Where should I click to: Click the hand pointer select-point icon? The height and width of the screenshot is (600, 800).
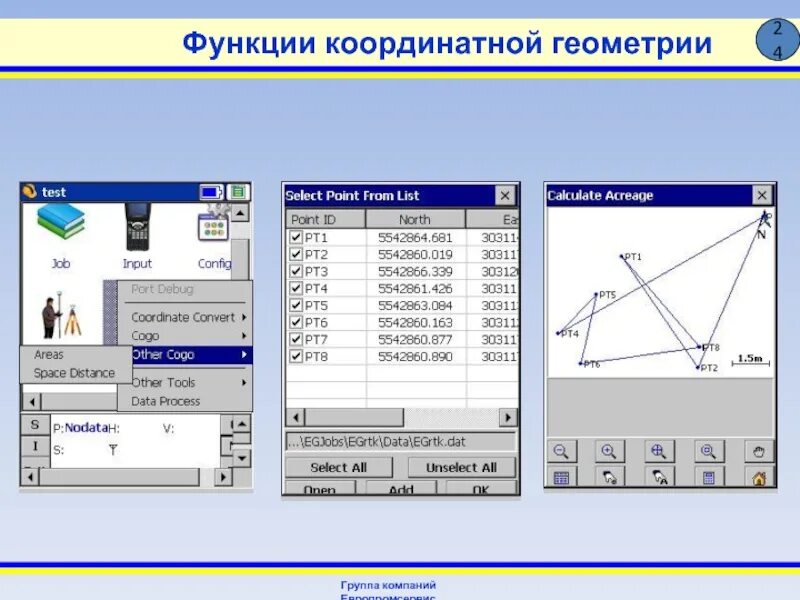coord(609,478)
